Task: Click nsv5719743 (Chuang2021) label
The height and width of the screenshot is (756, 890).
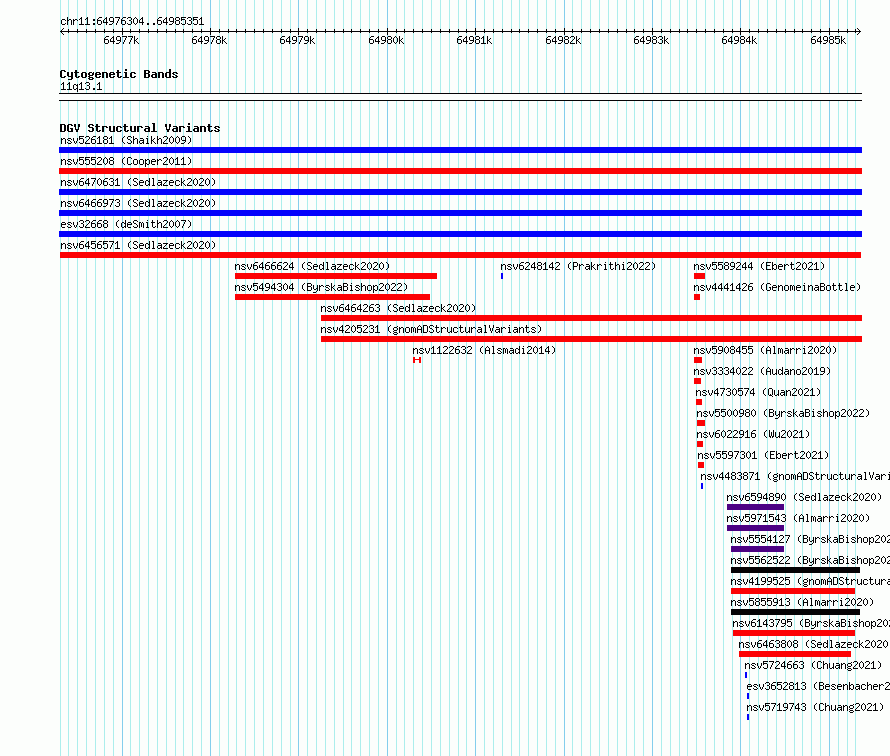Action: point(815,707)
